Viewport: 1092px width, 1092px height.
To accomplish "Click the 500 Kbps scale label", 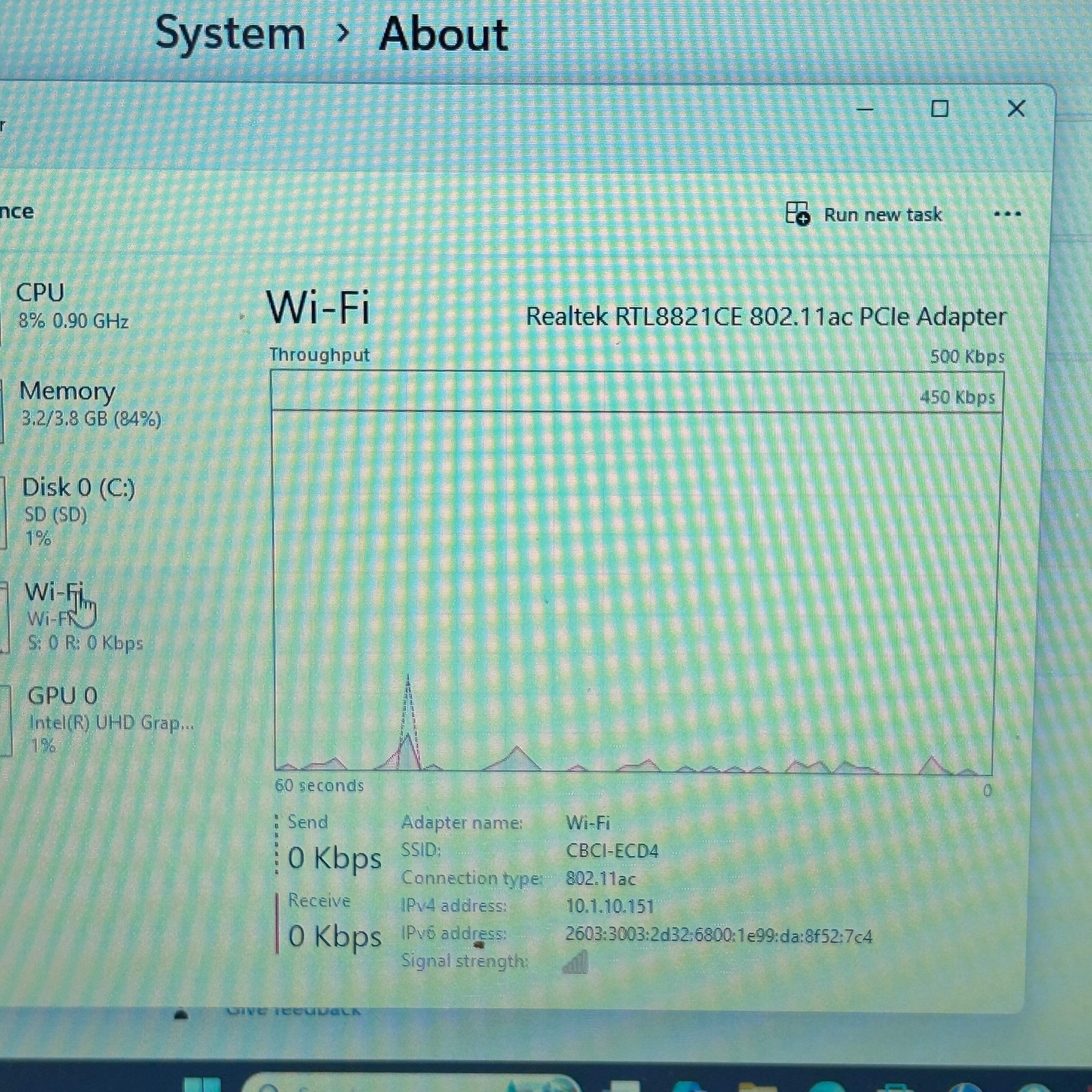I will (967, 356).
